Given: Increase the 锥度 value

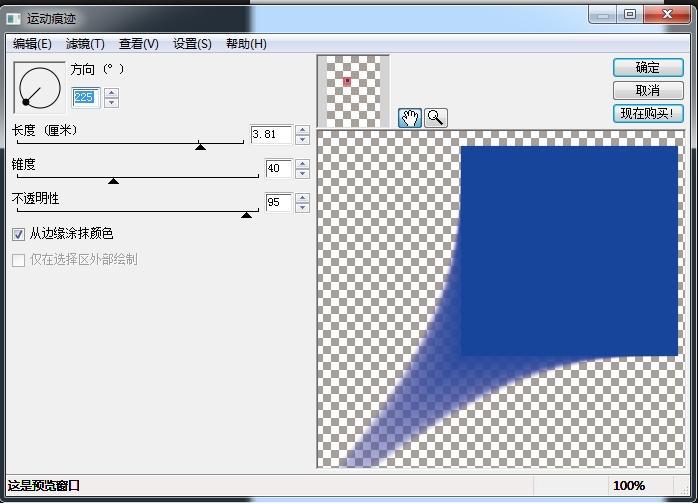Looking at the screenshot, I should point(303,164).
